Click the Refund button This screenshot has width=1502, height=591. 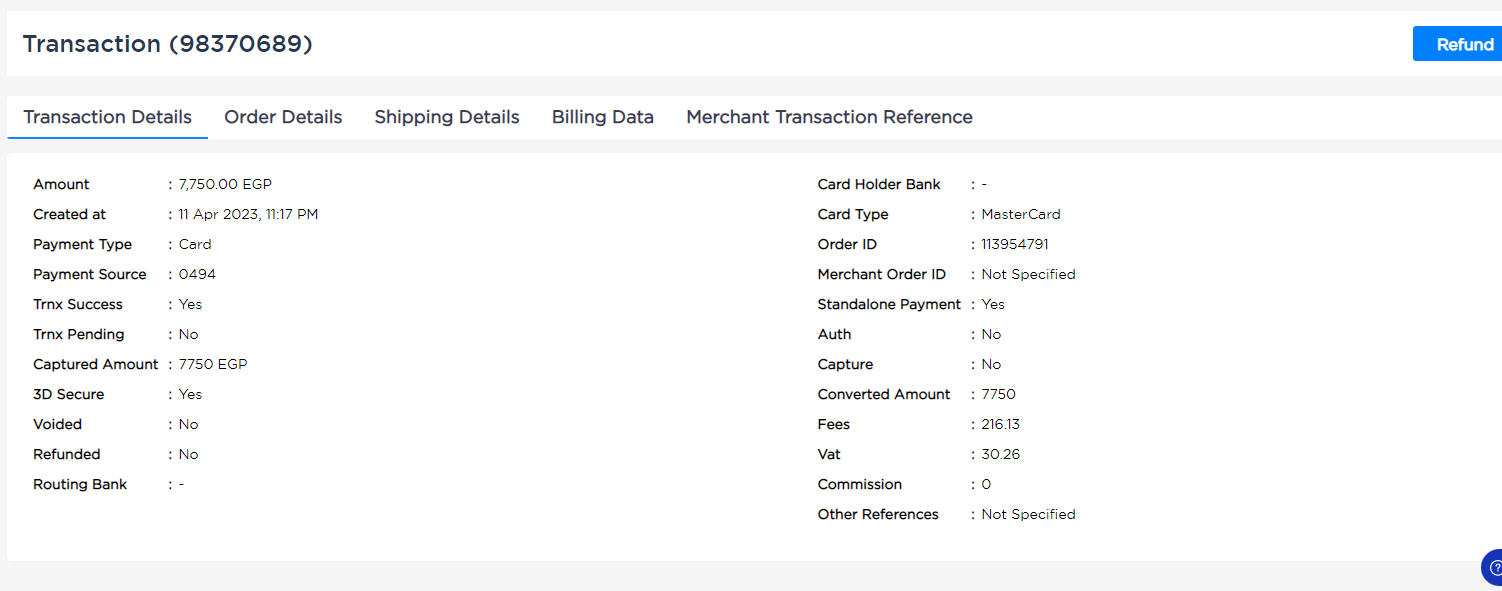pos(1458,44)
